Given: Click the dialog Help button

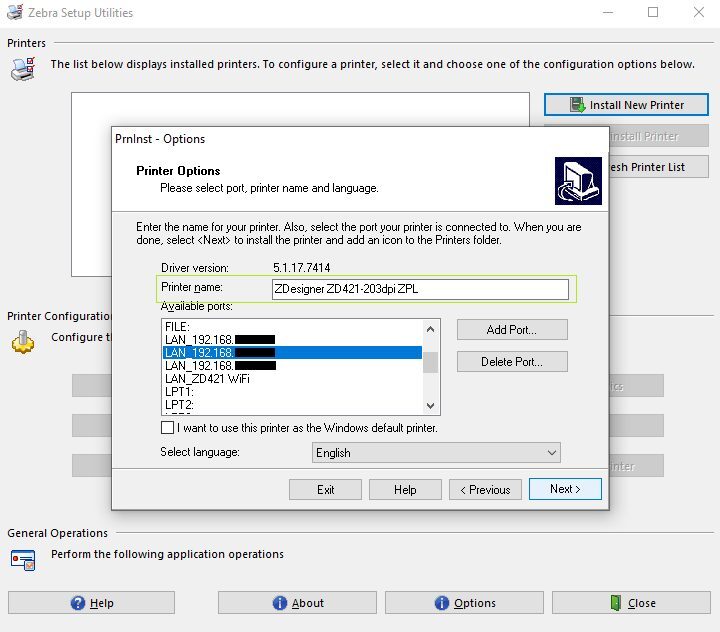Looking at the screenshot, I should pos(405,490).
